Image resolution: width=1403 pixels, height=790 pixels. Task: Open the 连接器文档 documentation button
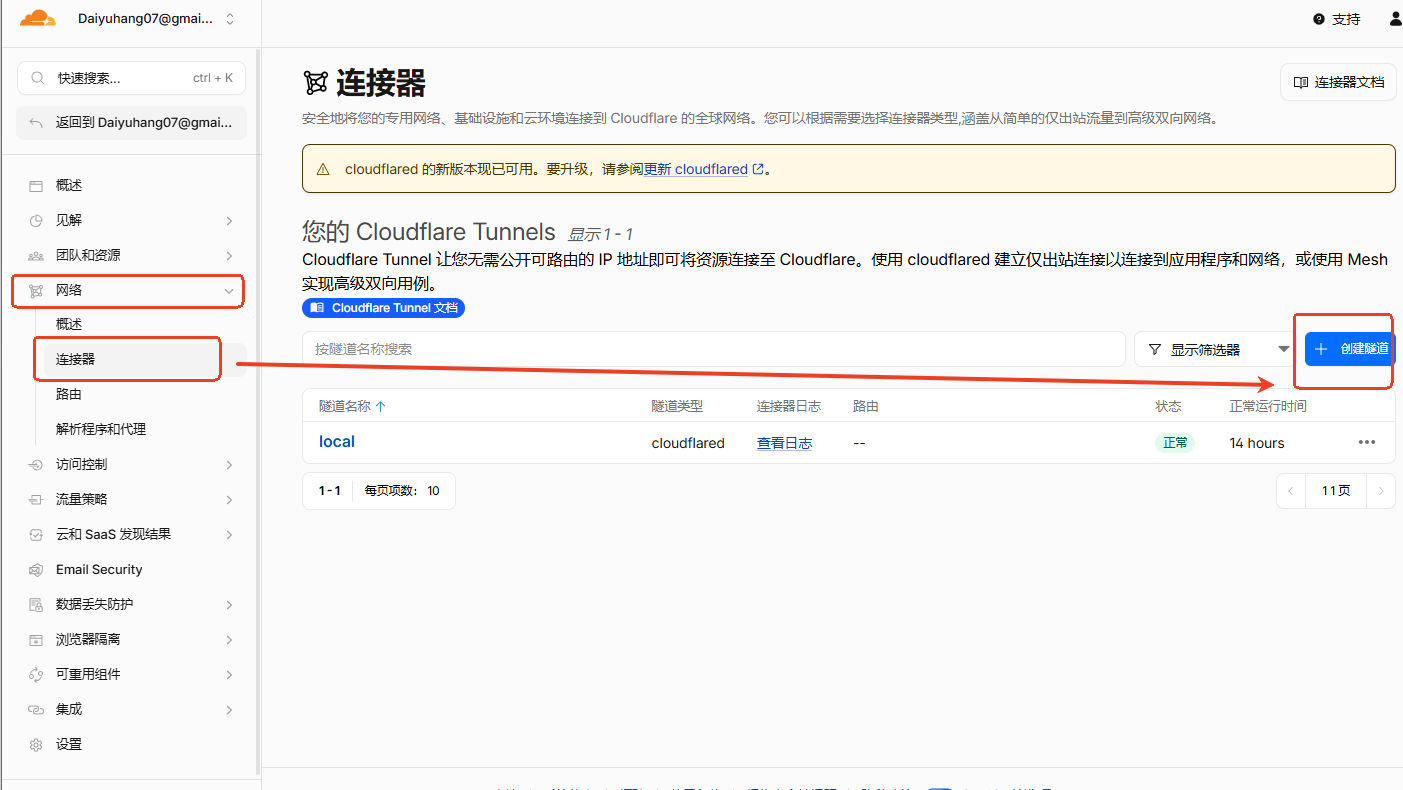click(1338, 82)
